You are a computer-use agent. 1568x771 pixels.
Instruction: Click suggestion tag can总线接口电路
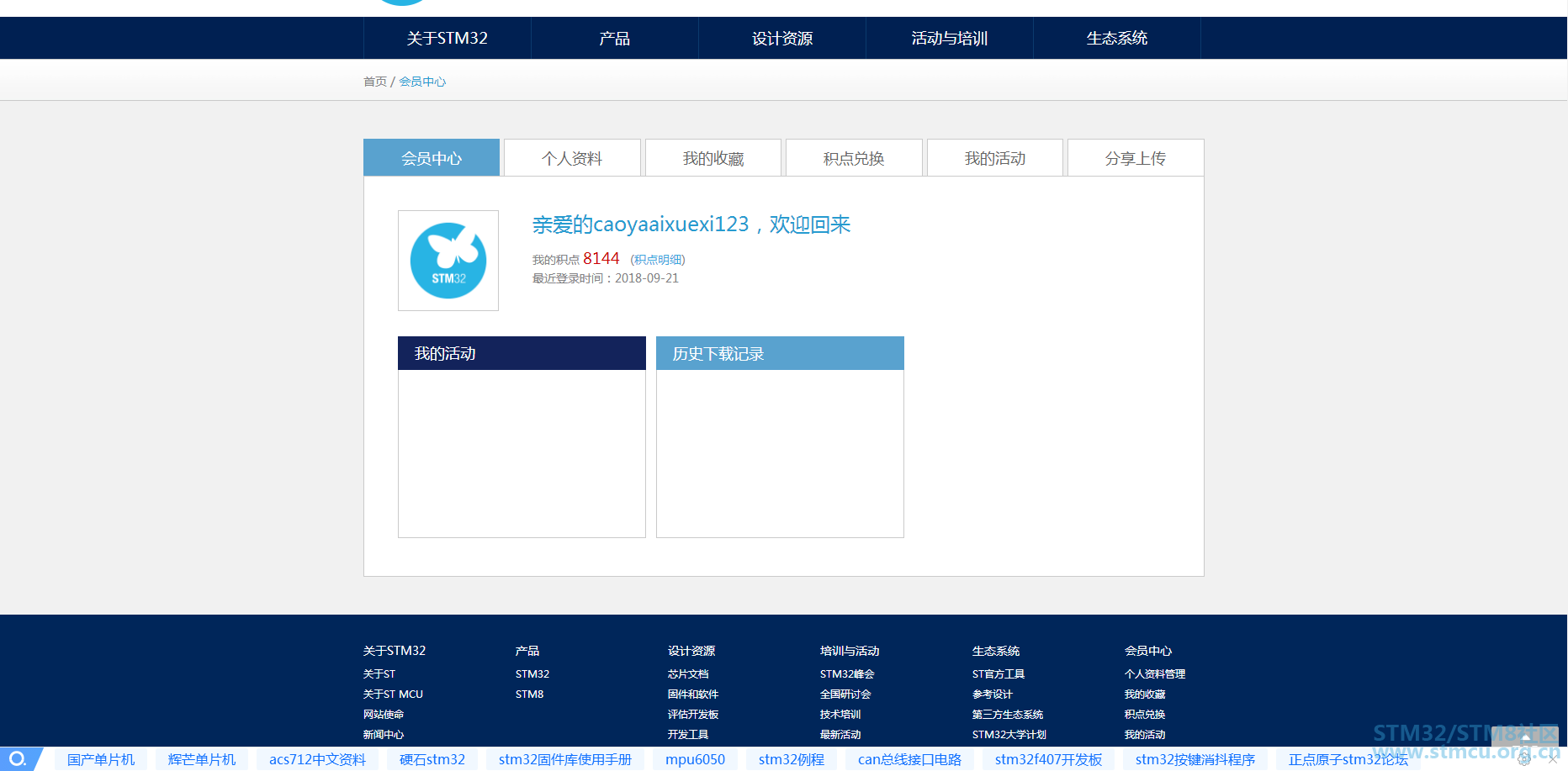point(909,760)
